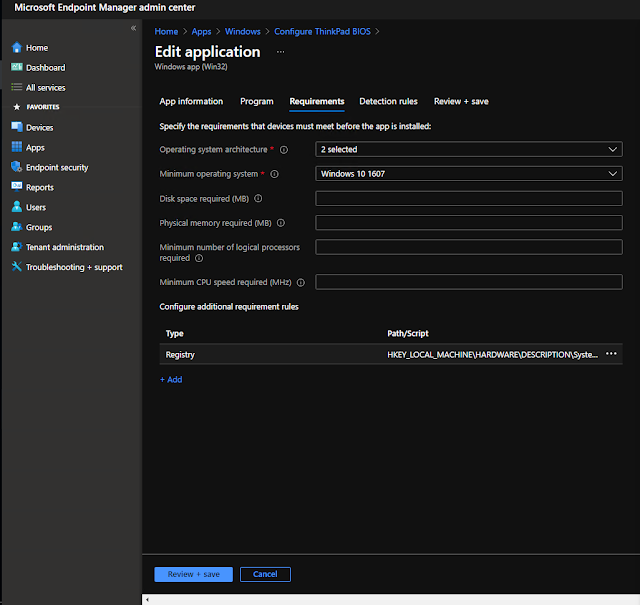Click the + Add requirement rule link
The width and height of the screenshot is (640, 605).
tap(171, 380)
